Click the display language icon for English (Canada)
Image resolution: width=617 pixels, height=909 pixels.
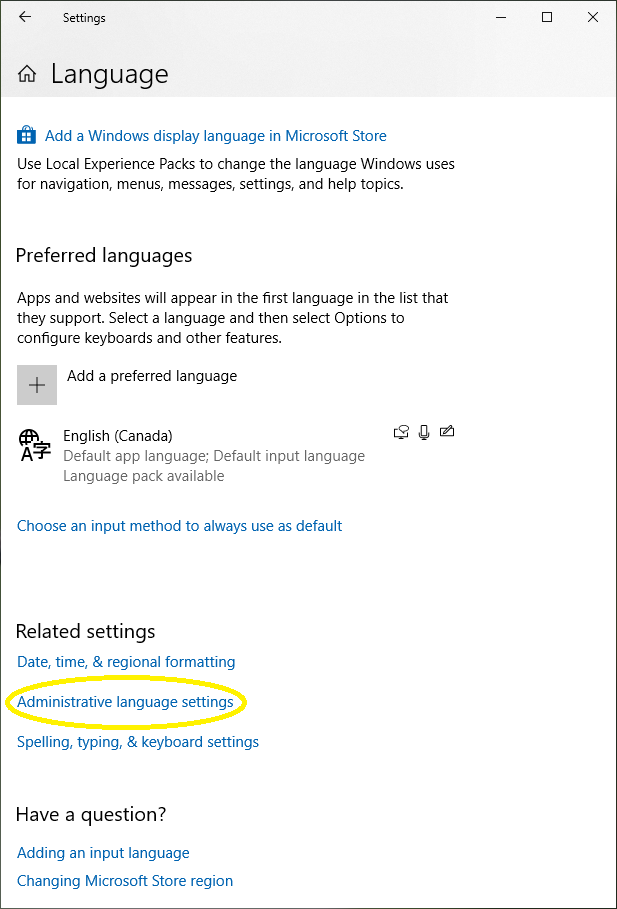click(401, 432)
